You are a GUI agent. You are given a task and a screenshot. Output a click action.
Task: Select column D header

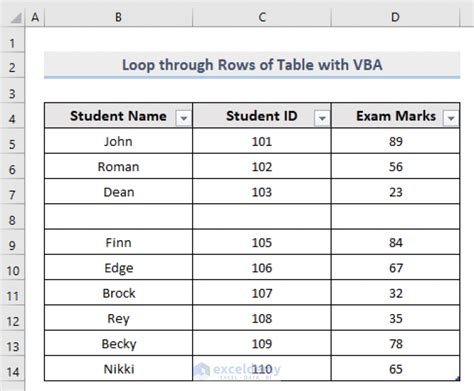point(395,17)
